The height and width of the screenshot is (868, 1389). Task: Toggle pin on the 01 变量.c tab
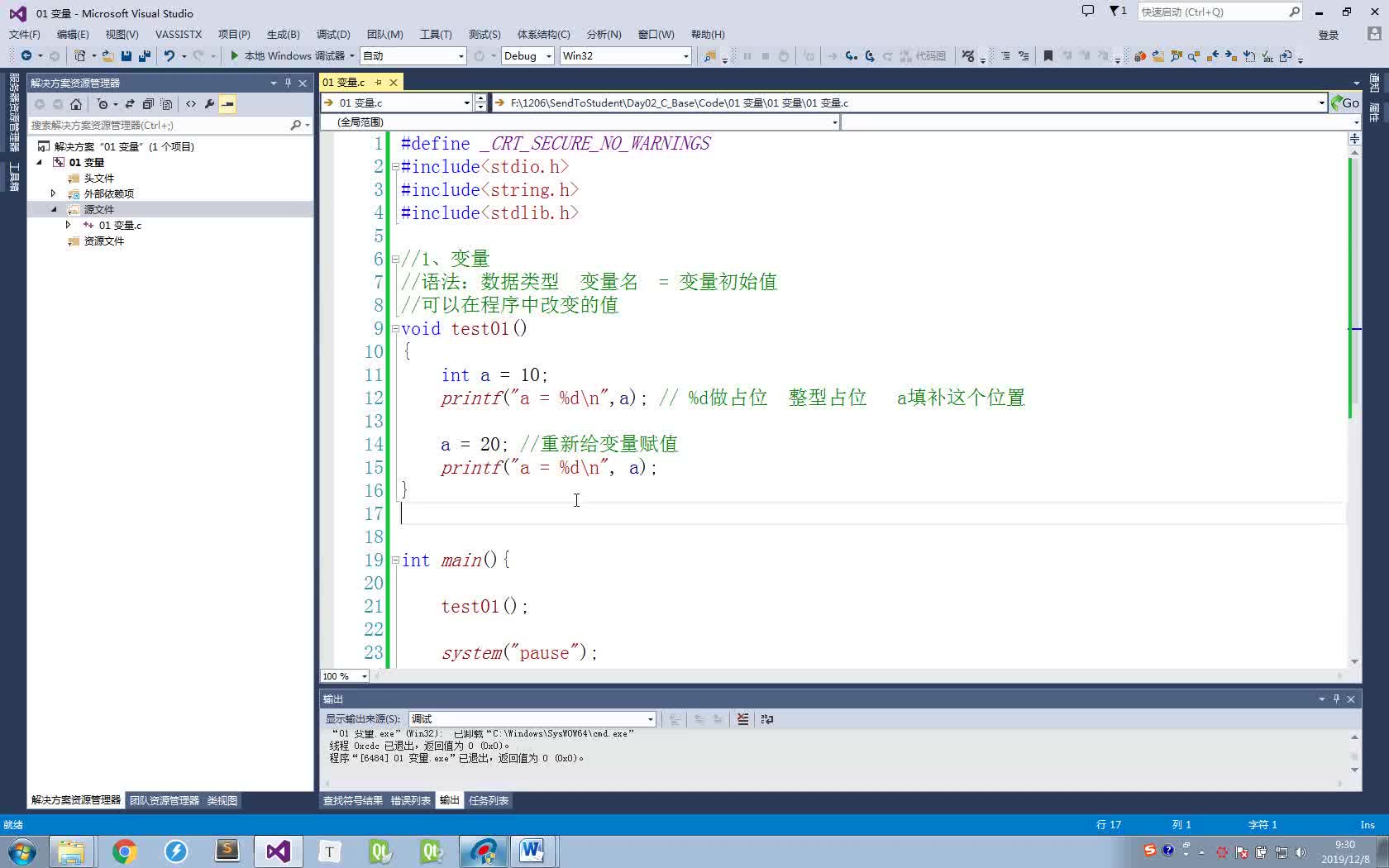pyautogui.click(x=379, y=82)
